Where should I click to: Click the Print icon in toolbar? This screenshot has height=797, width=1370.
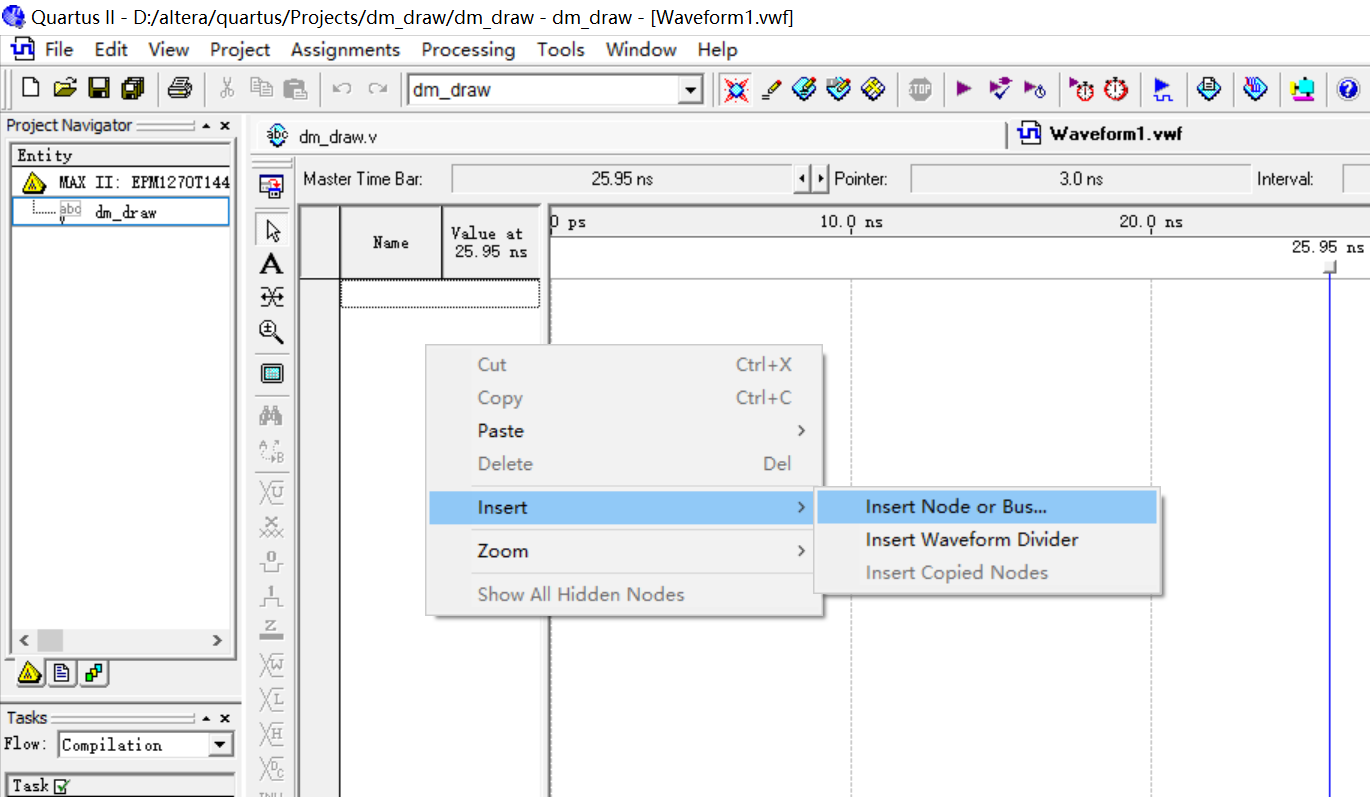pos(180,89)
